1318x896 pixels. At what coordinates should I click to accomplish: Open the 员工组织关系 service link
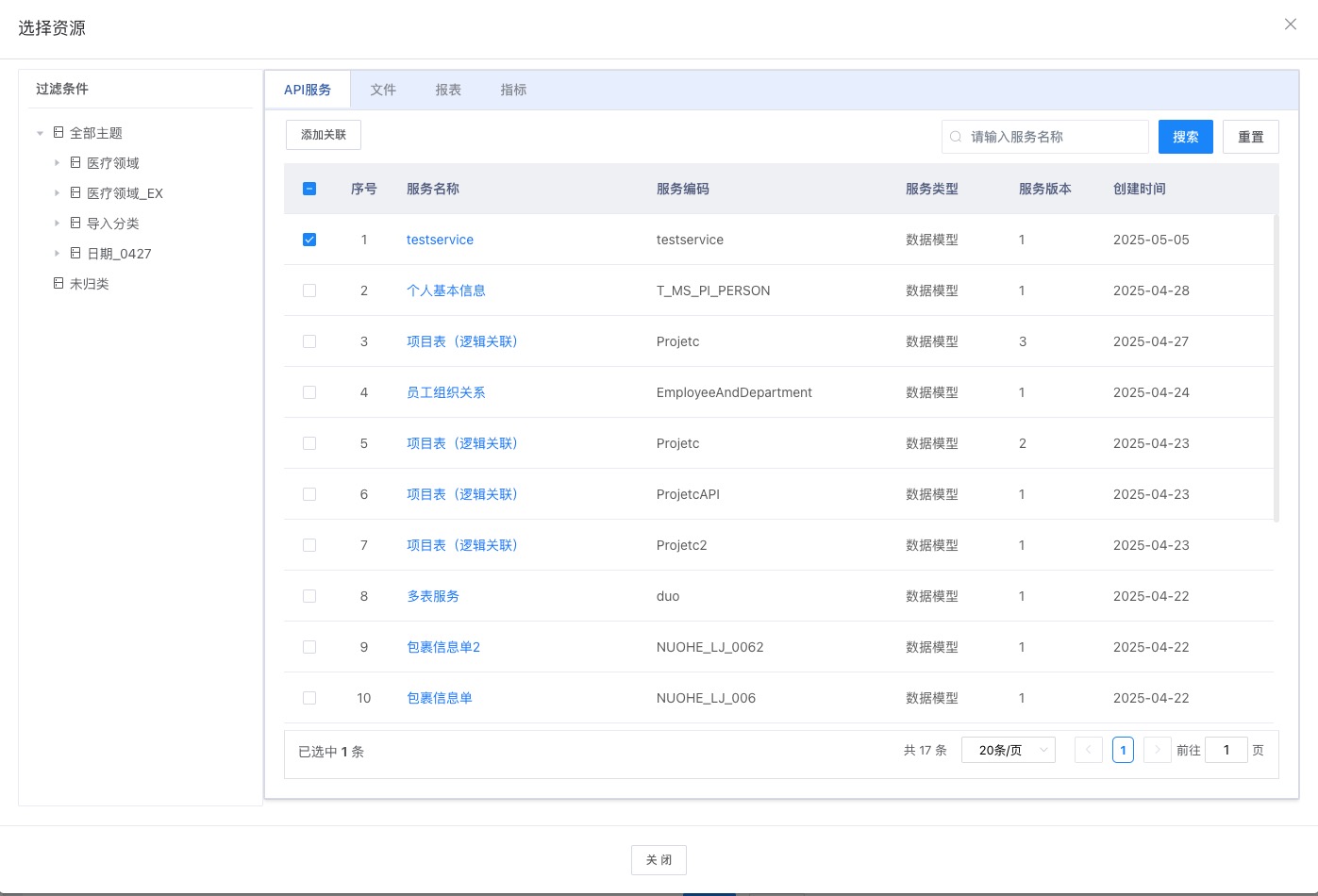[445, 392]
